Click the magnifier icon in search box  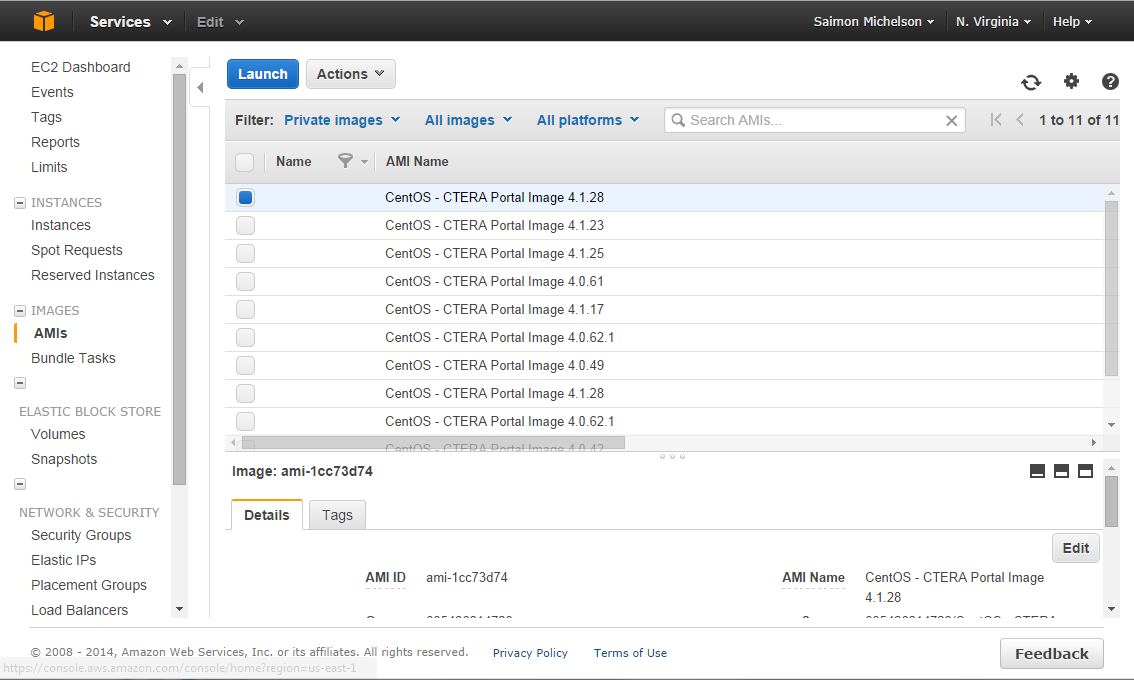(678, 120)
